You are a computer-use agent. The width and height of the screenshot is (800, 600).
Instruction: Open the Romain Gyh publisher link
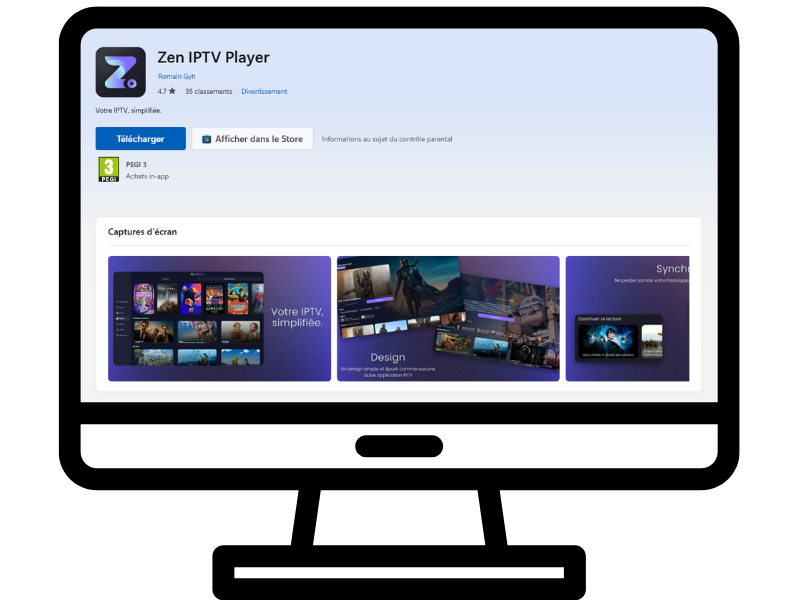177,76
